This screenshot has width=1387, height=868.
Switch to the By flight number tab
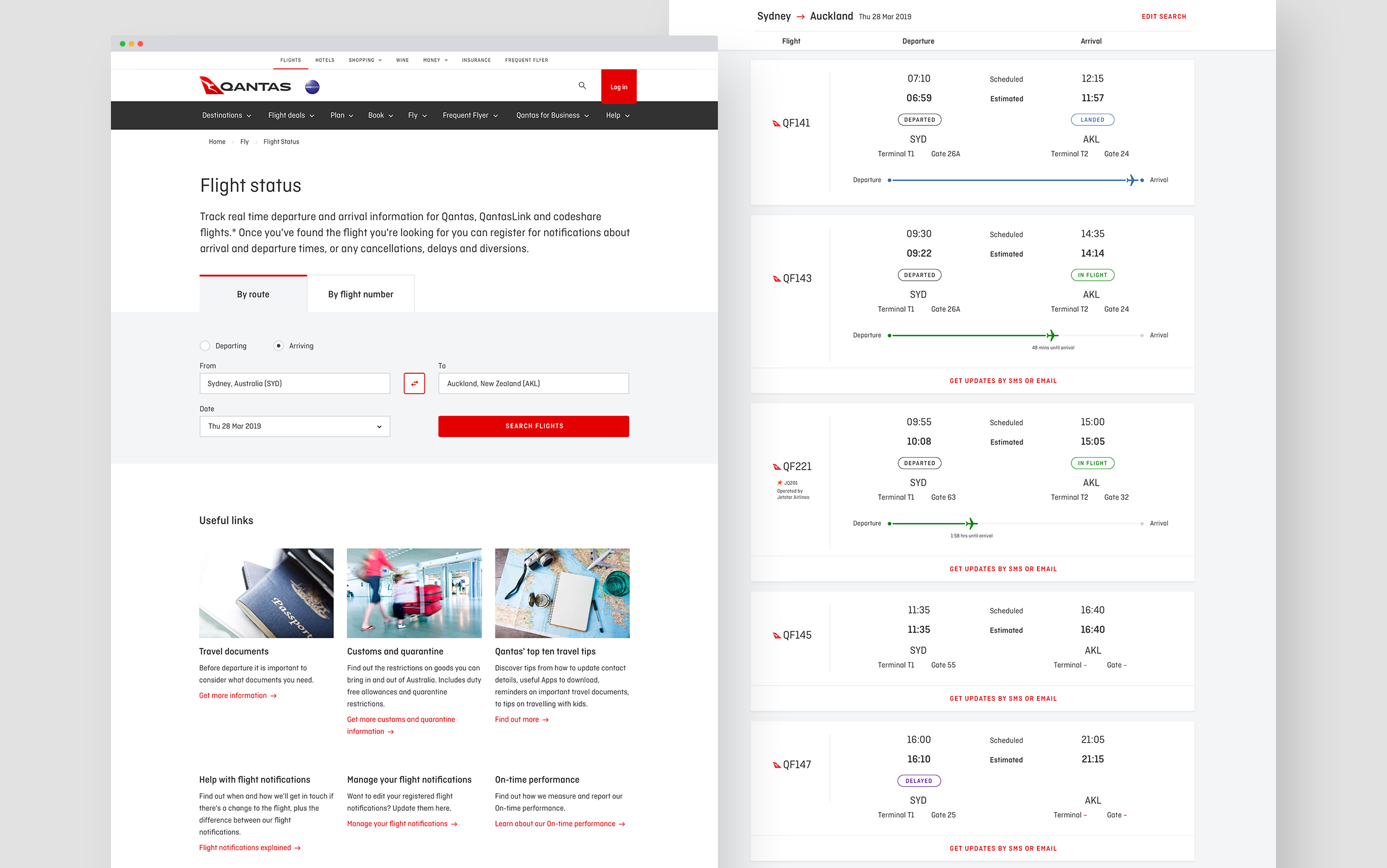click(361, 294)
